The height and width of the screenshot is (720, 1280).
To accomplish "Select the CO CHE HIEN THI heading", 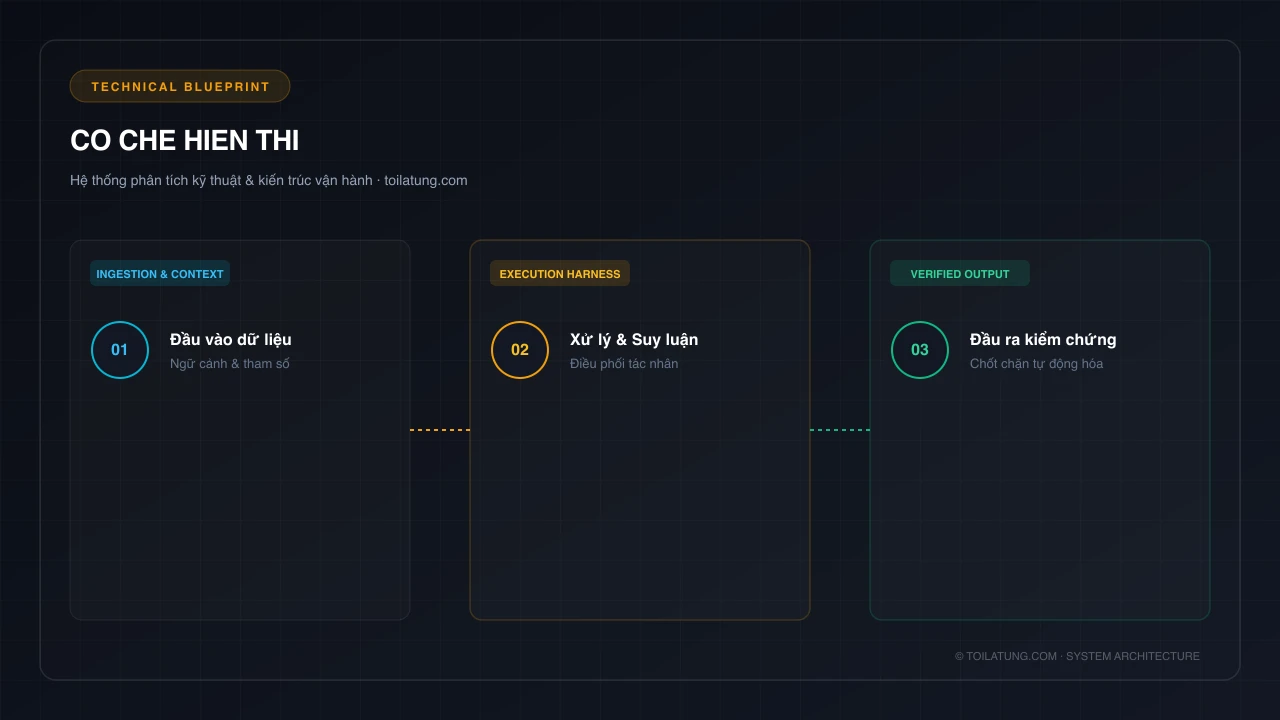I will 184,141.
